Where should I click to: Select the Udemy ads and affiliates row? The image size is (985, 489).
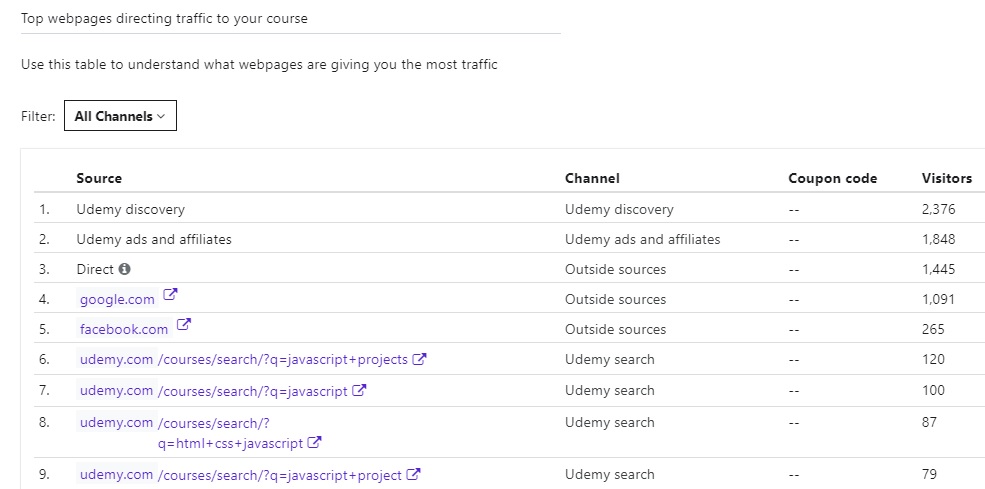(154, 239)
